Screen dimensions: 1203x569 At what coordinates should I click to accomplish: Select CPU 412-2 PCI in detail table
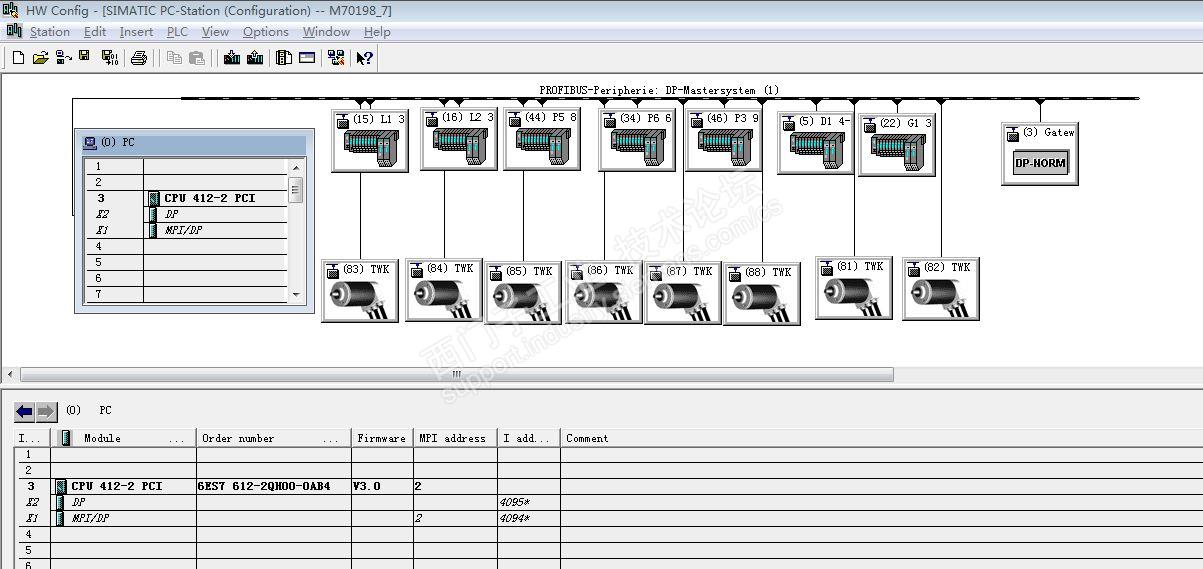click(124, 486)
